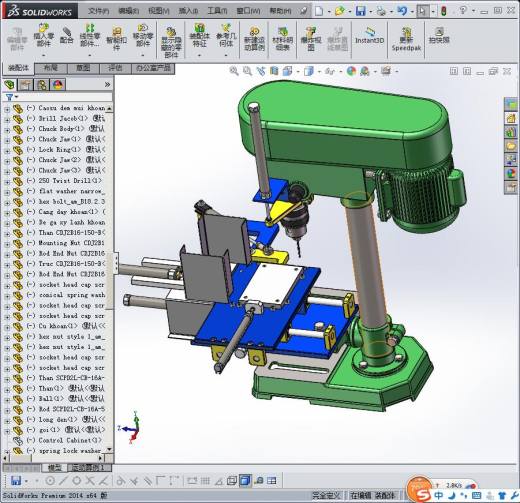Click the feature tree scroll down arrow
Viewport: 520px width, 503px height.
pos(109,449)
